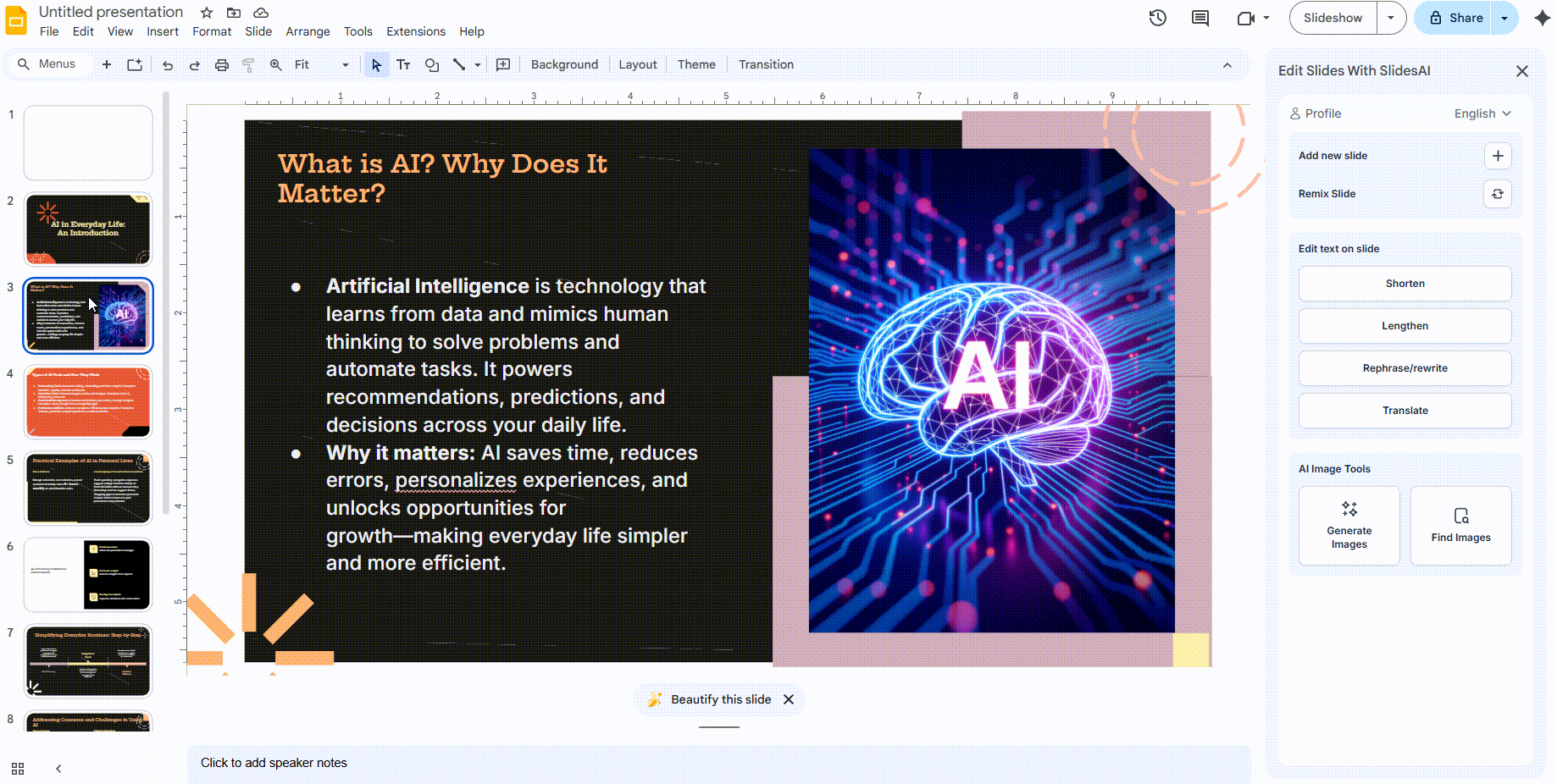Collapse the filmstrip panel arrow
The image size is (1557, 784).
(58, 769)
